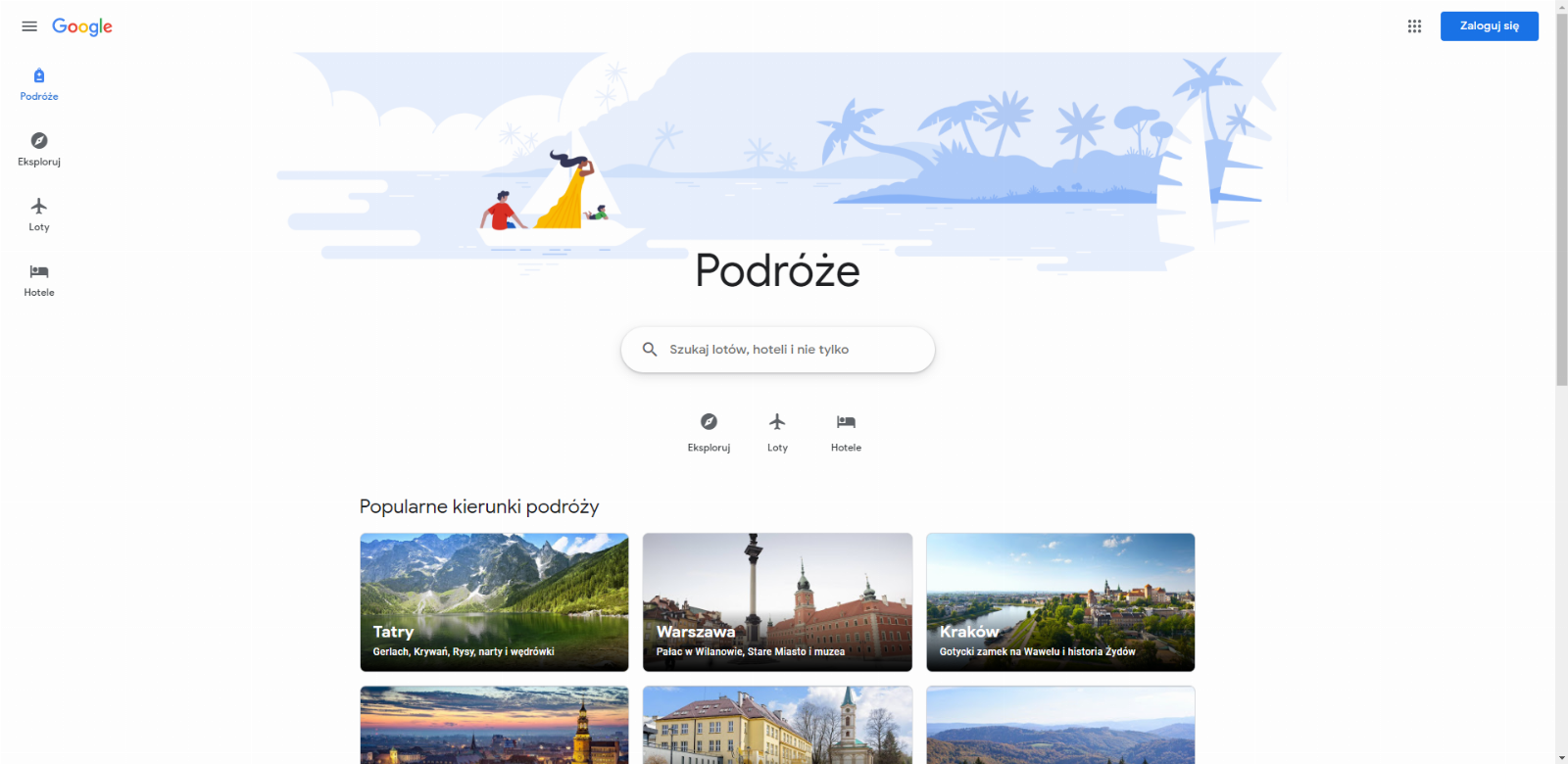Open the Google apps grid
1568x764 pixels.
coord(1414,26)
